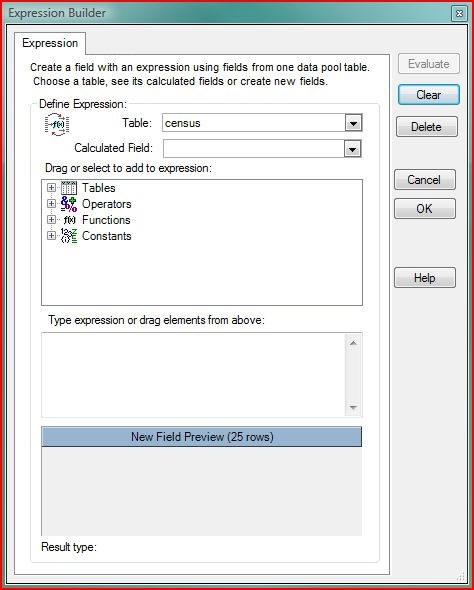This screenshot has width=474, height=590.
Task: Click the Operators symbols icon
Action: pos(68,204)
